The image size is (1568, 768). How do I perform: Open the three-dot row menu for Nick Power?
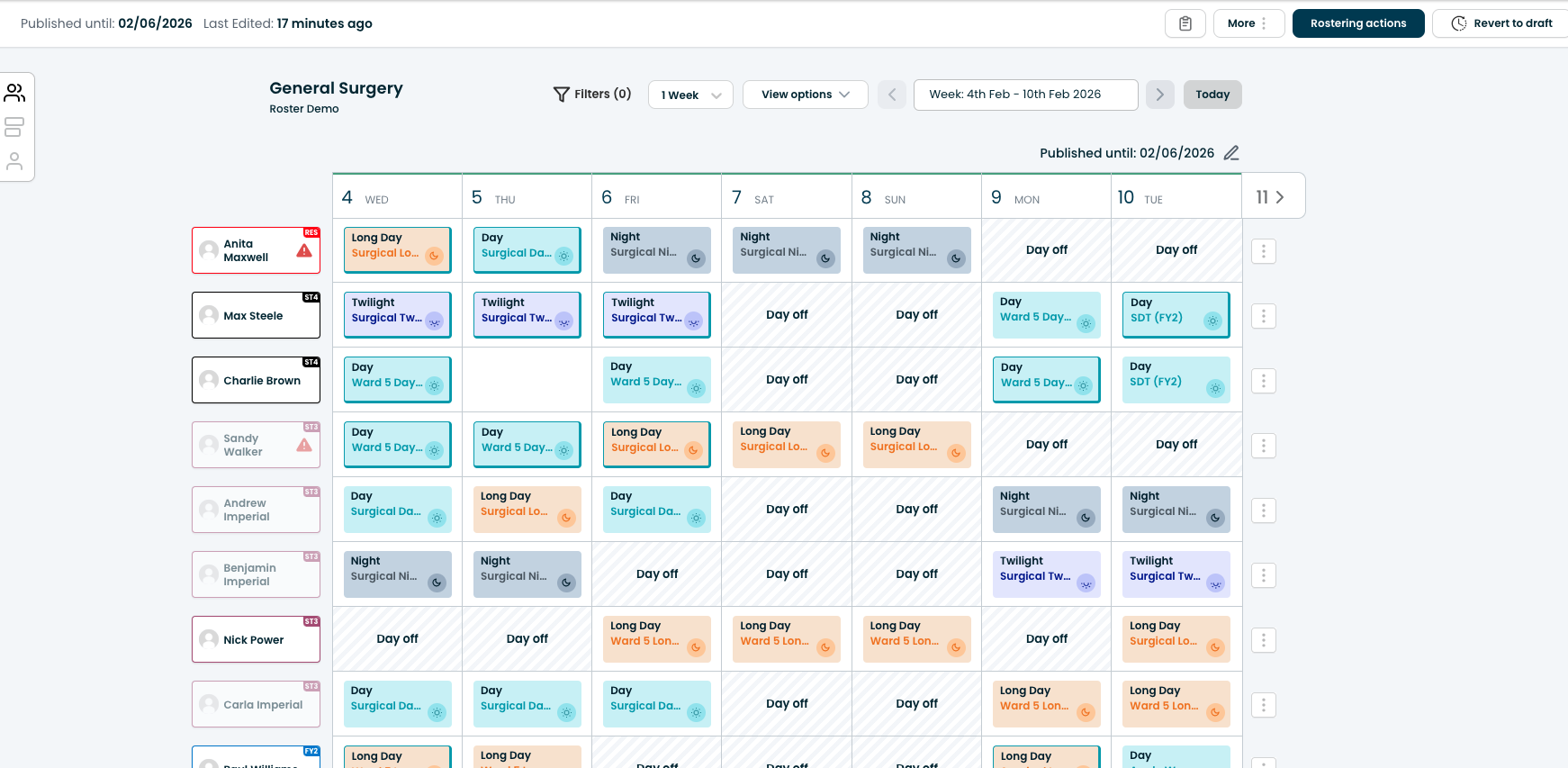pyautogui.click(x=1263, y=640)
